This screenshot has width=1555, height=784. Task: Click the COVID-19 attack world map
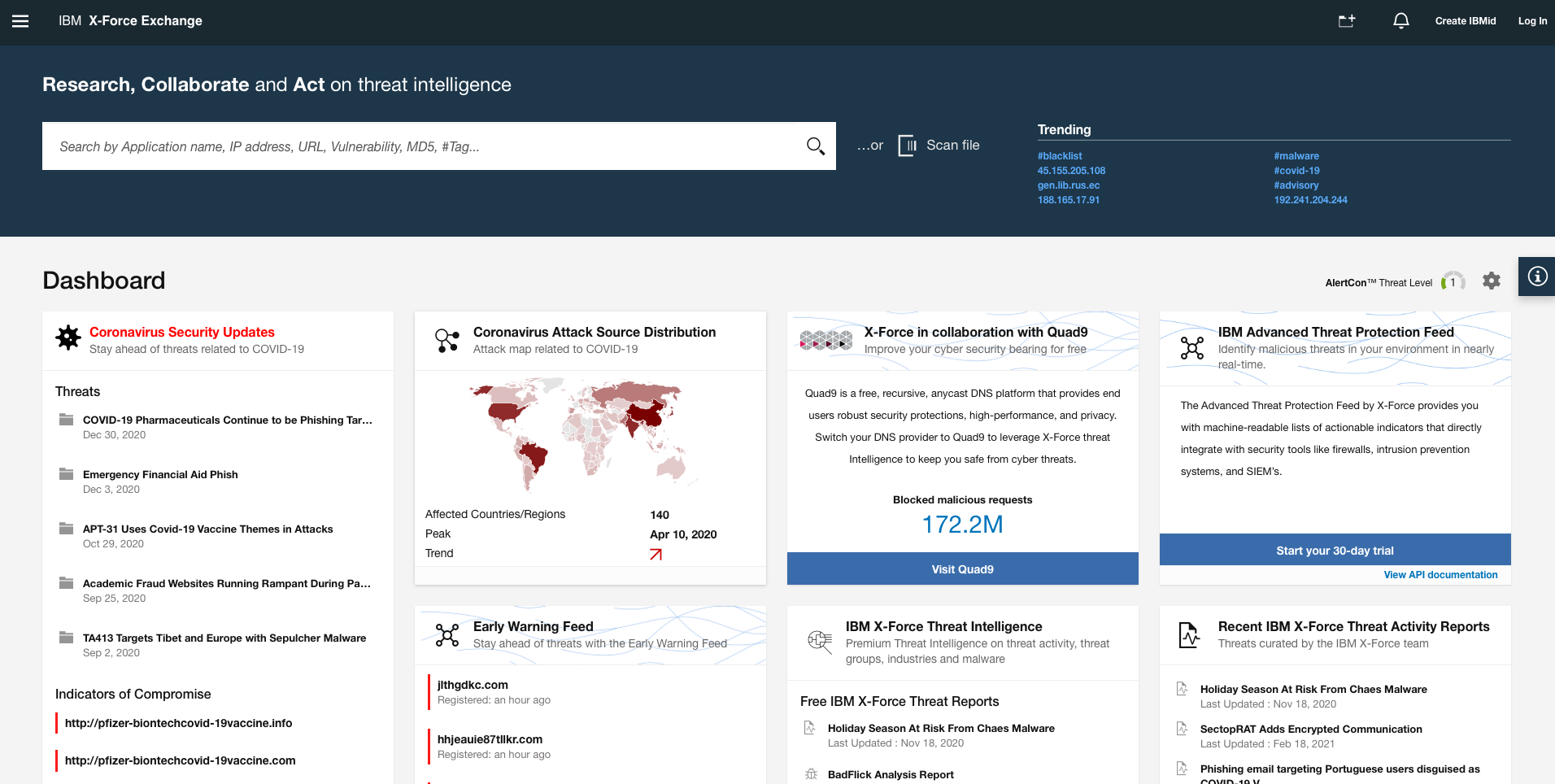(583, 433)
